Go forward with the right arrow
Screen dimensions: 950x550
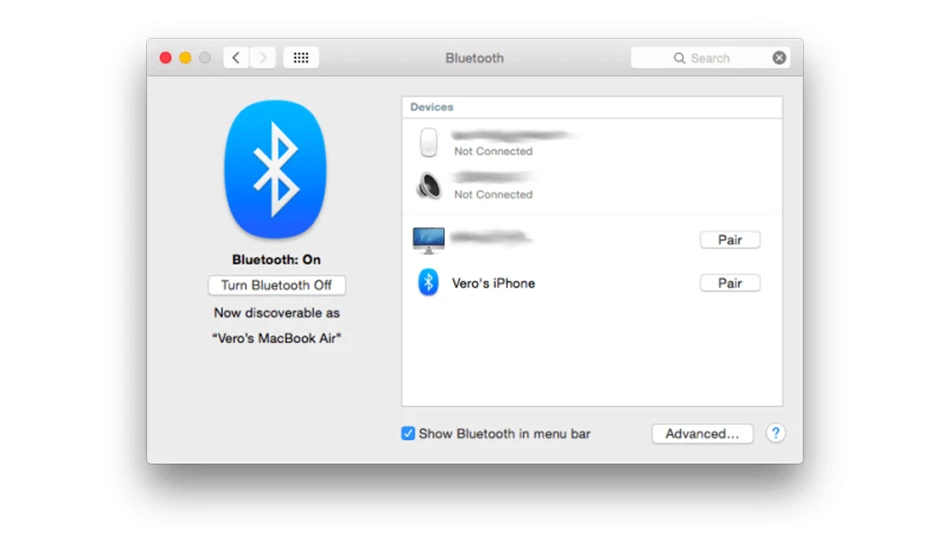coord(263,58)
